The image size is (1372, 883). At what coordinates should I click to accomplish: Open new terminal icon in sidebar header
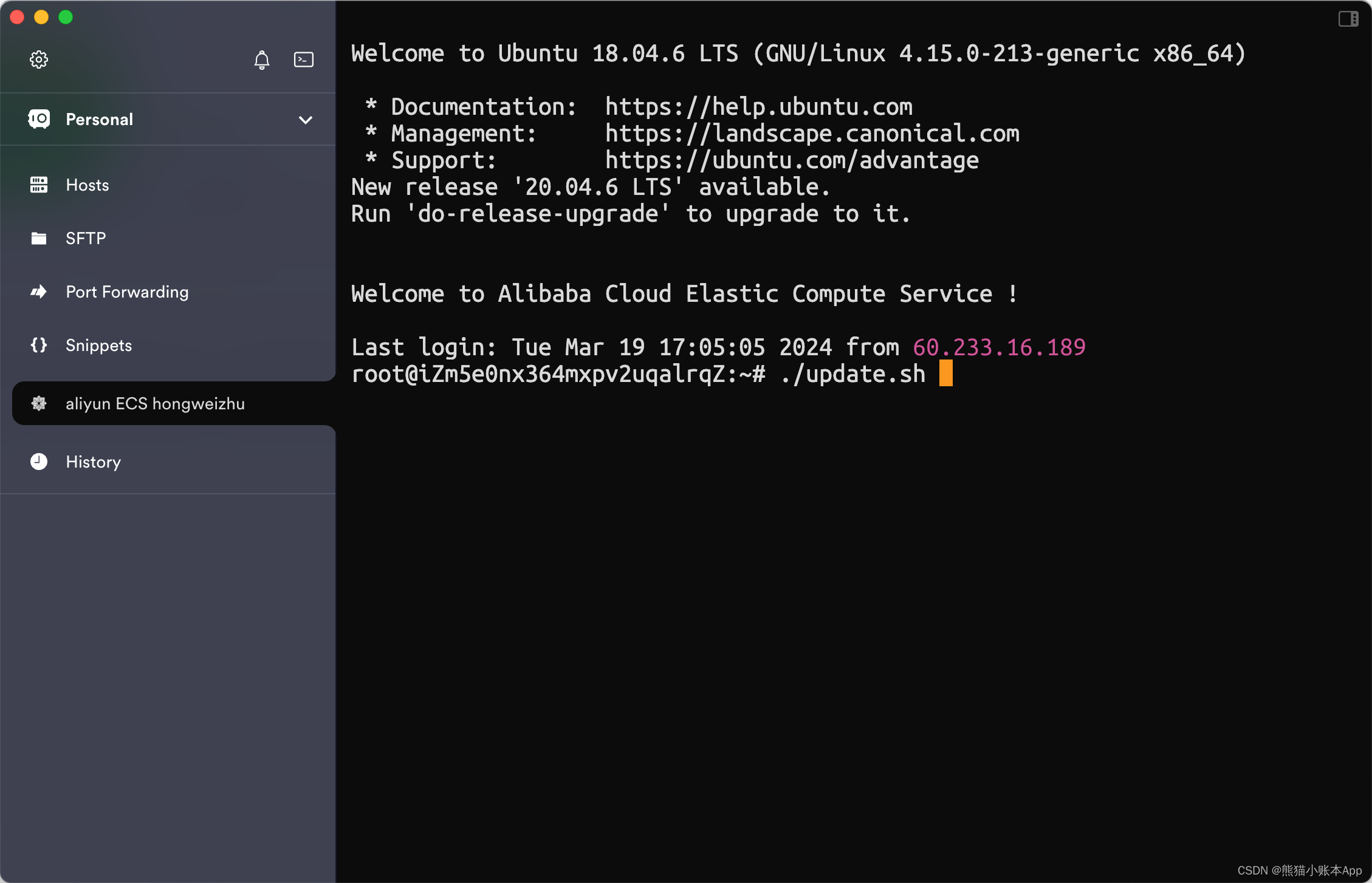(304, 60)
